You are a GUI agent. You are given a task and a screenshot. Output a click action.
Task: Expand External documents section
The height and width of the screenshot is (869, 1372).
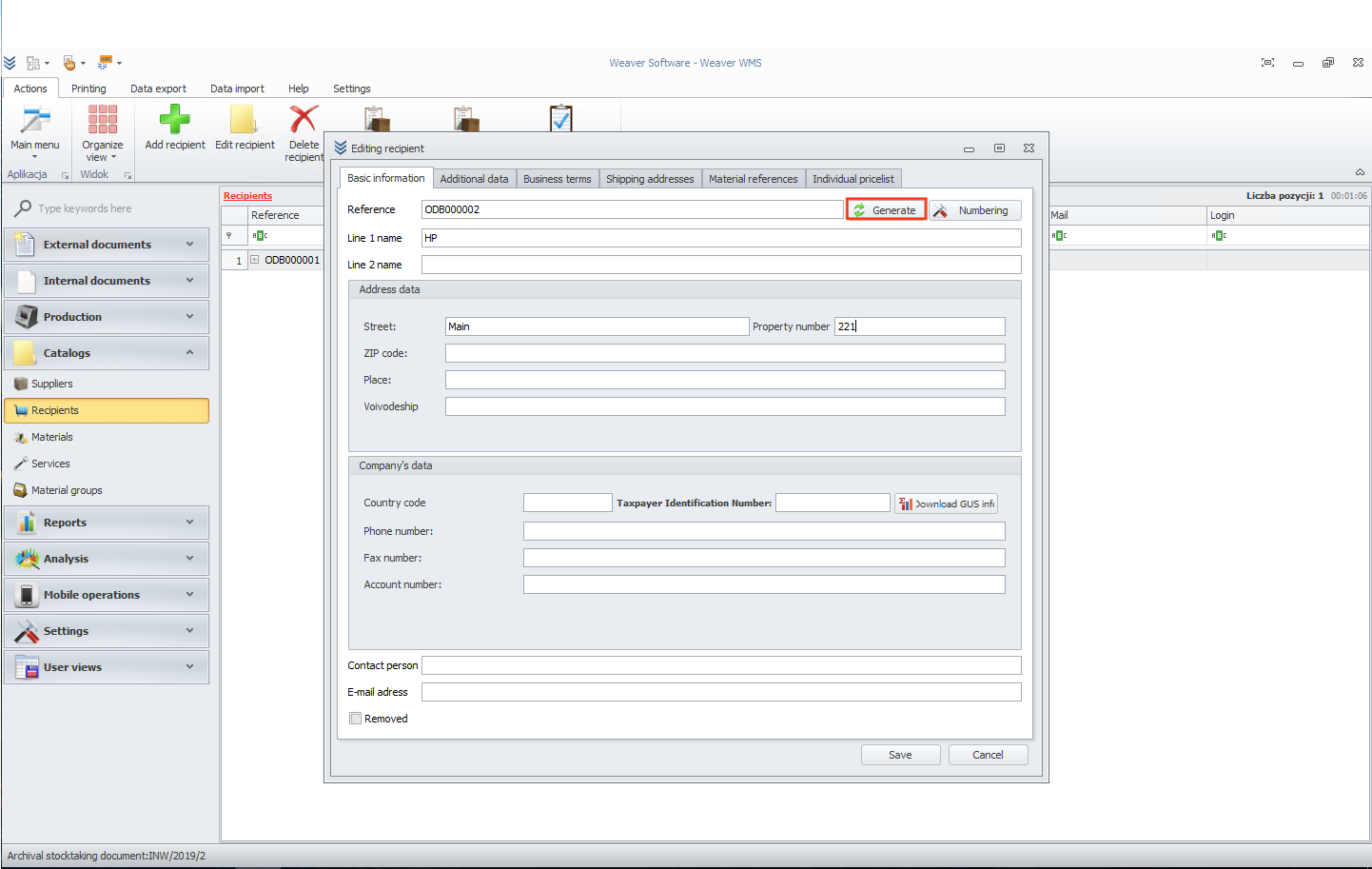(107, 245)
